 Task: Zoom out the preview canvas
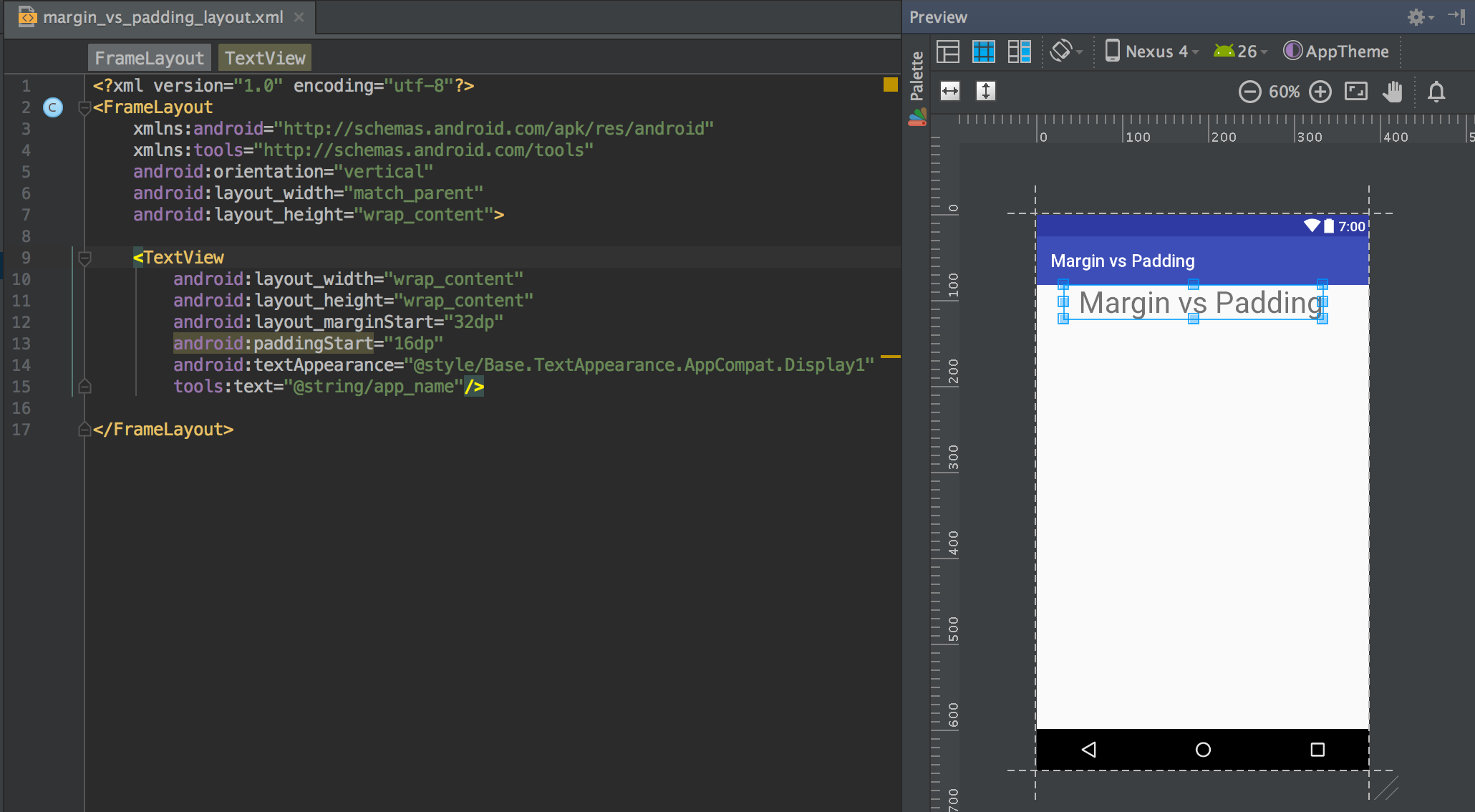(1249, 91)
